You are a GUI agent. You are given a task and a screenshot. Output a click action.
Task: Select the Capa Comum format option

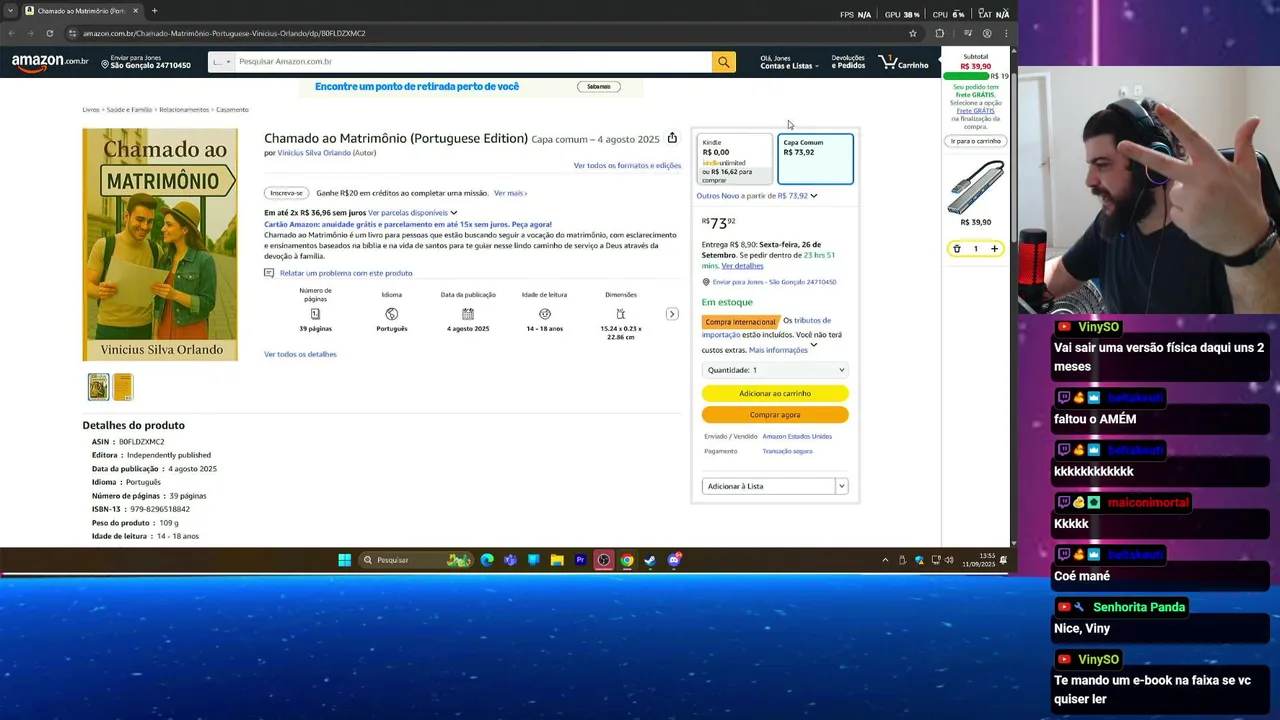tap(816, 159)
